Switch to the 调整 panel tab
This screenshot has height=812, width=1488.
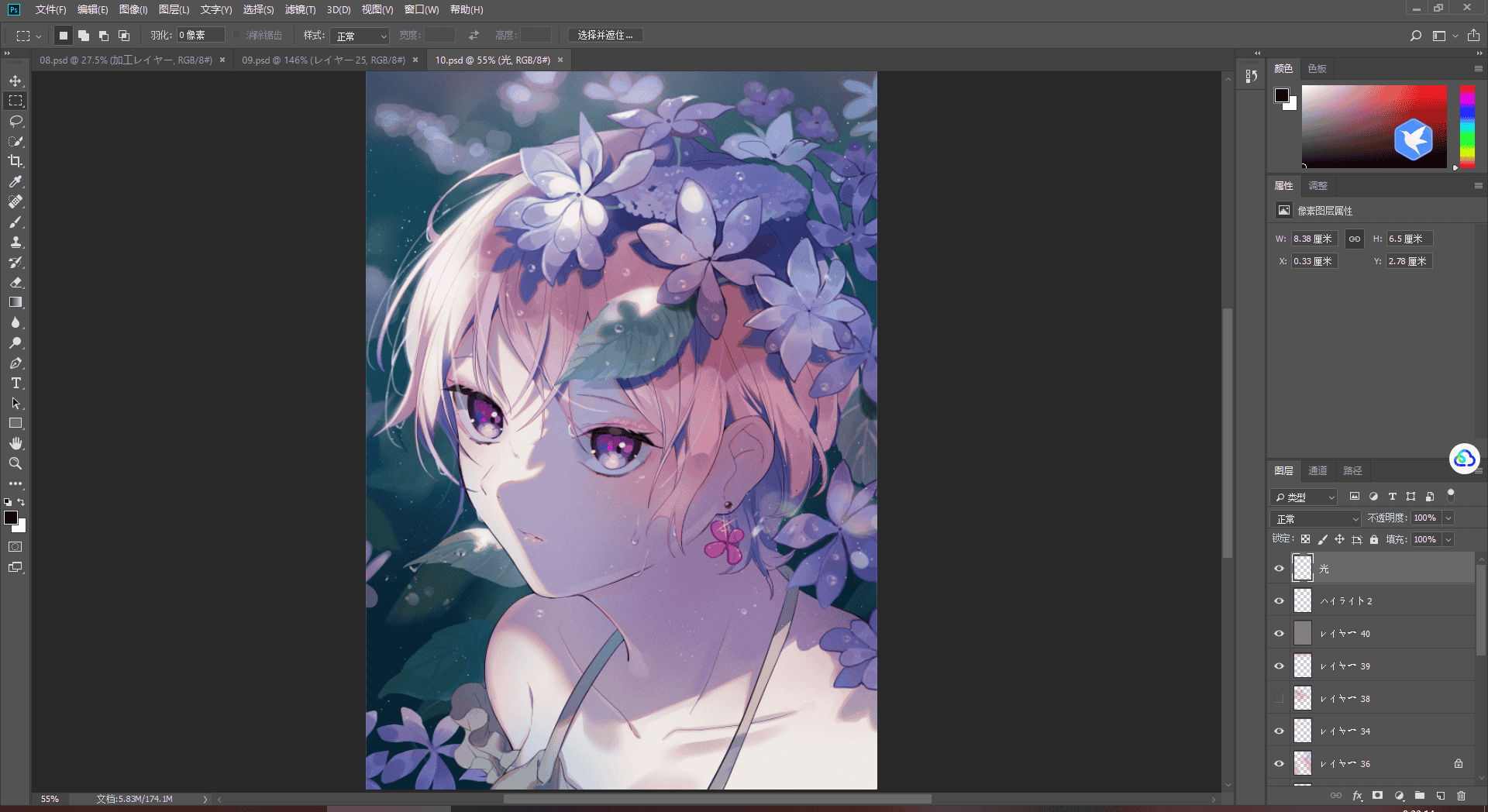point(1318,186)
